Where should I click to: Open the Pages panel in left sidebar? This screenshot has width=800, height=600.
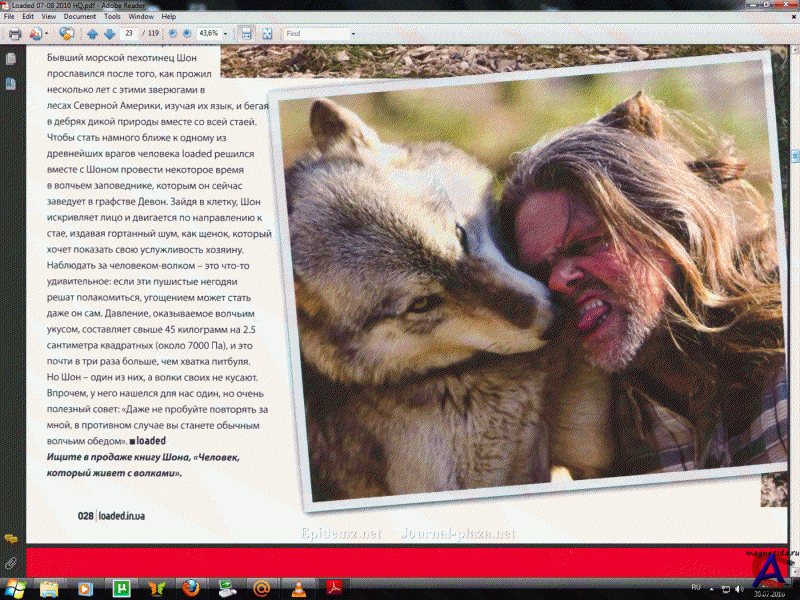click(11, 59)
